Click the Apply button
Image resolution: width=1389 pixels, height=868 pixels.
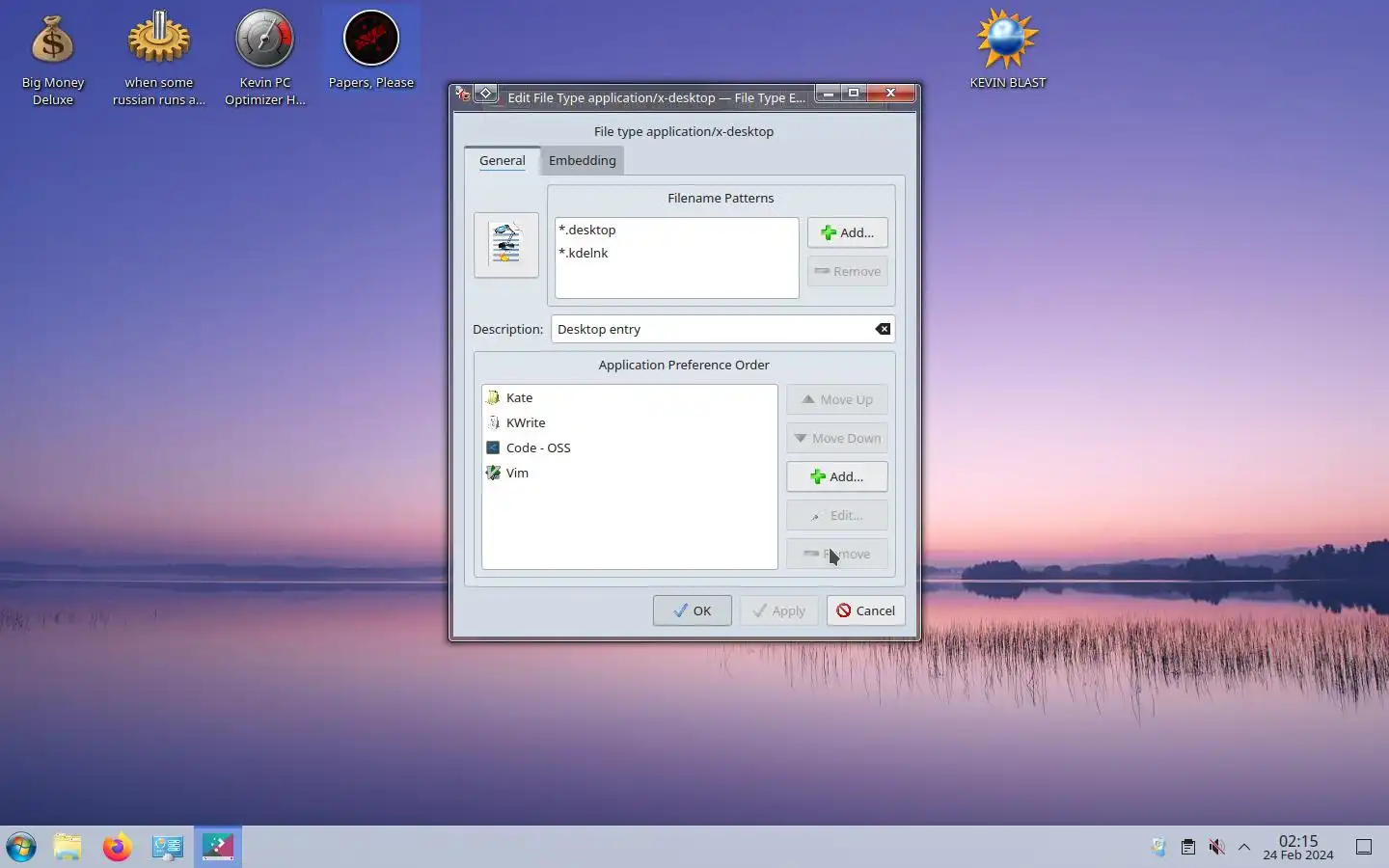pyautogui.click(x=779, y=610)
